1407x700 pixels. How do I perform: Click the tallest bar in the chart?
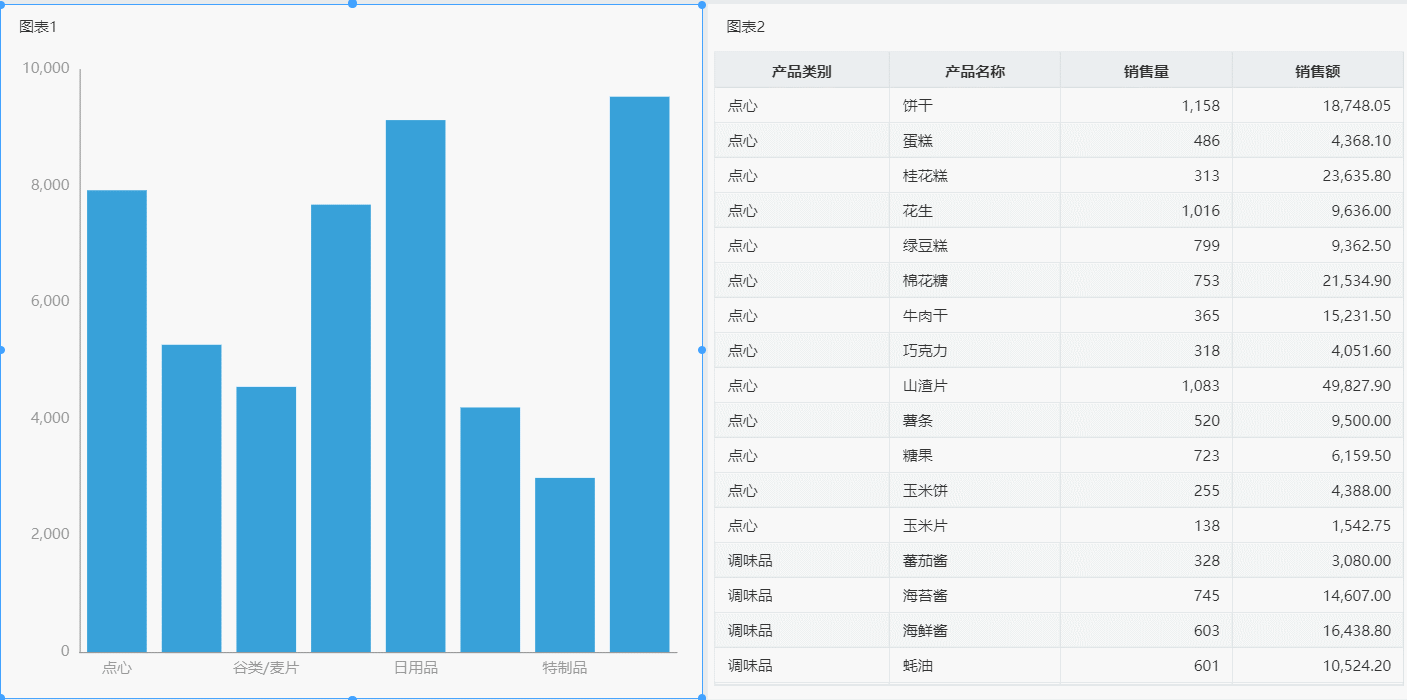[639, 374]
